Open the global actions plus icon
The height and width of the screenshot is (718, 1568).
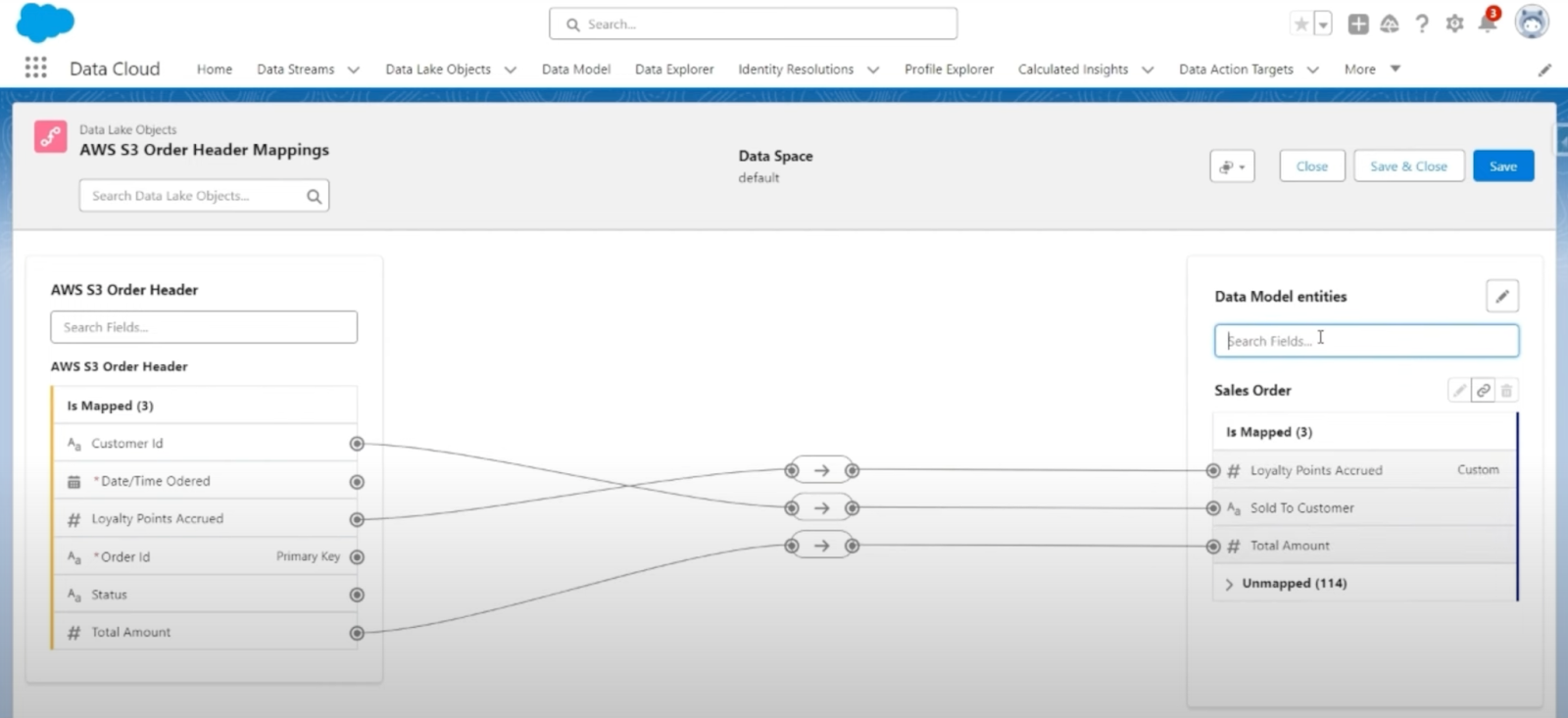click(1358, 24)
